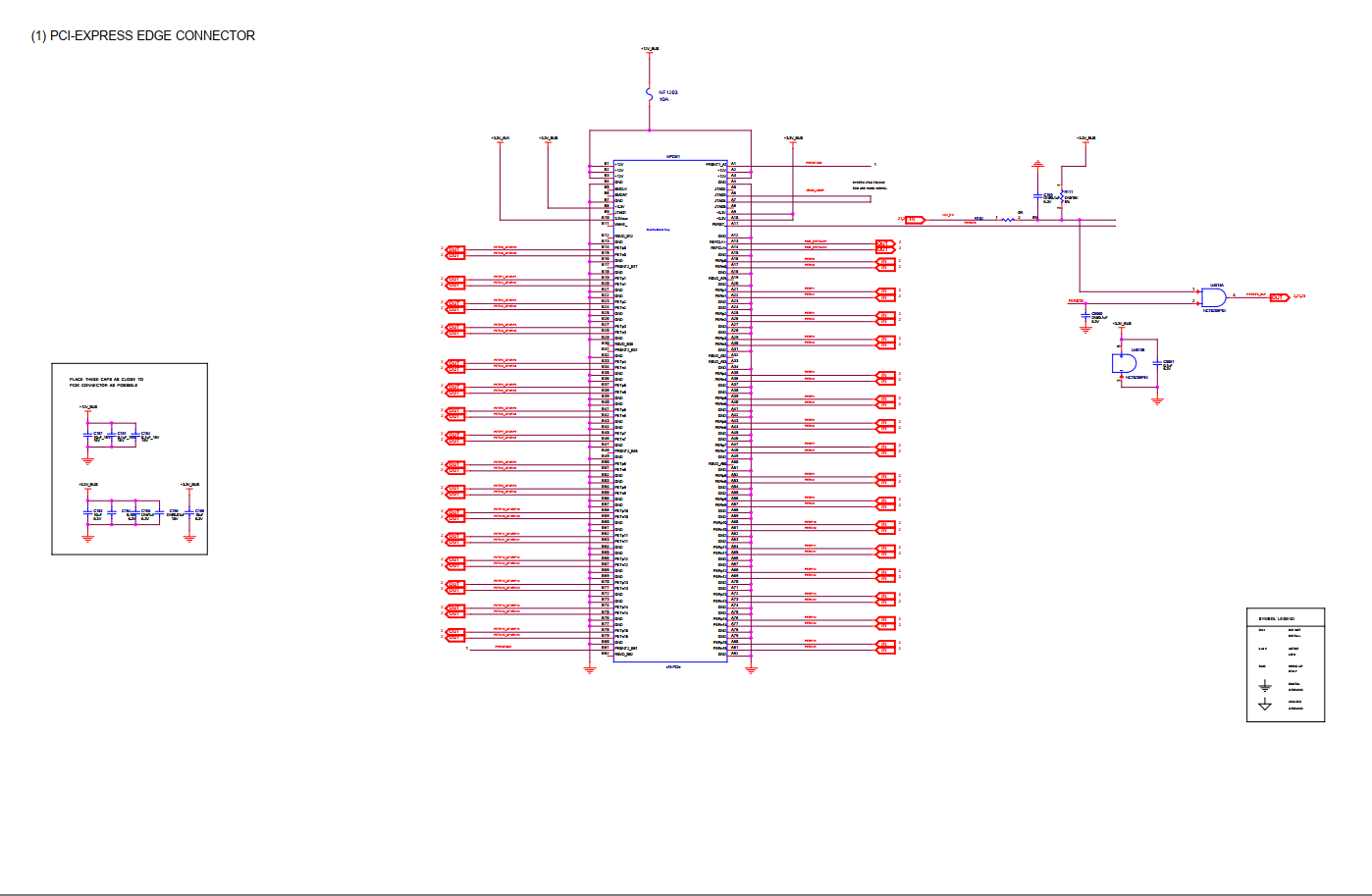This screenshot has width=1372, height=896.
Task: Click the SYMBOL LEGEND header
Action: (x=1277, y=618)
